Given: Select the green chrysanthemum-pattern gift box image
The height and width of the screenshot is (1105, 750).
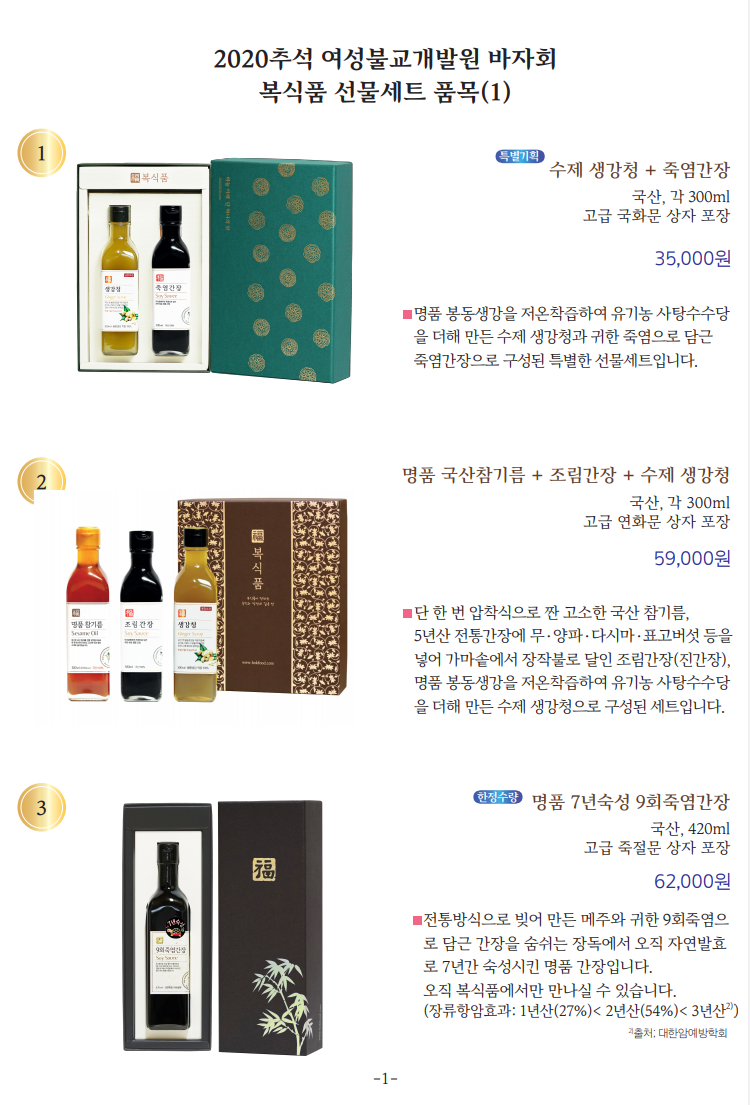Looking at the screenshot, I should pyautogui.click(x=282, y=271).
